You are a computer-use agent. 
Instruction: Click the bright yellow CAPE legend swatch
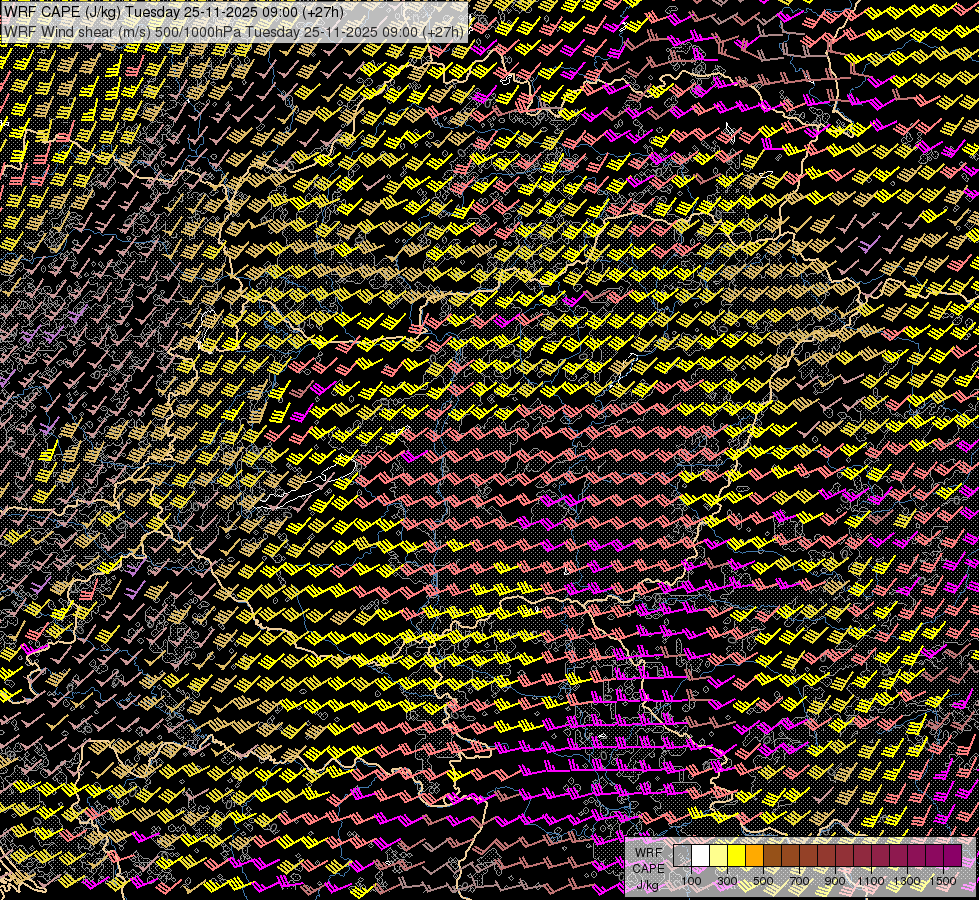[737, 855]
